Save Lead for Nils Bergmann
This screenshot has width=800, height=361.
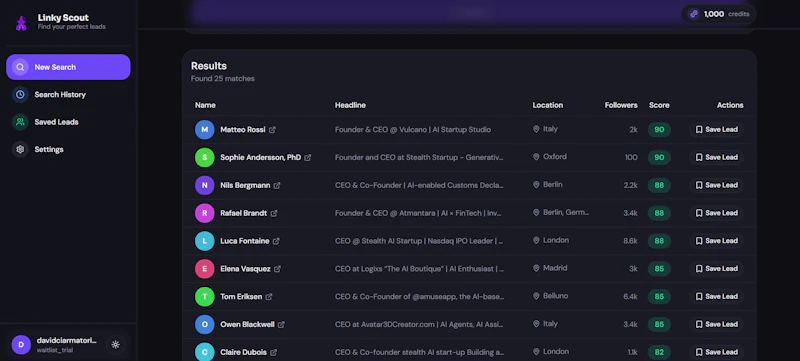pyautogui.click(x=716, y=185)
